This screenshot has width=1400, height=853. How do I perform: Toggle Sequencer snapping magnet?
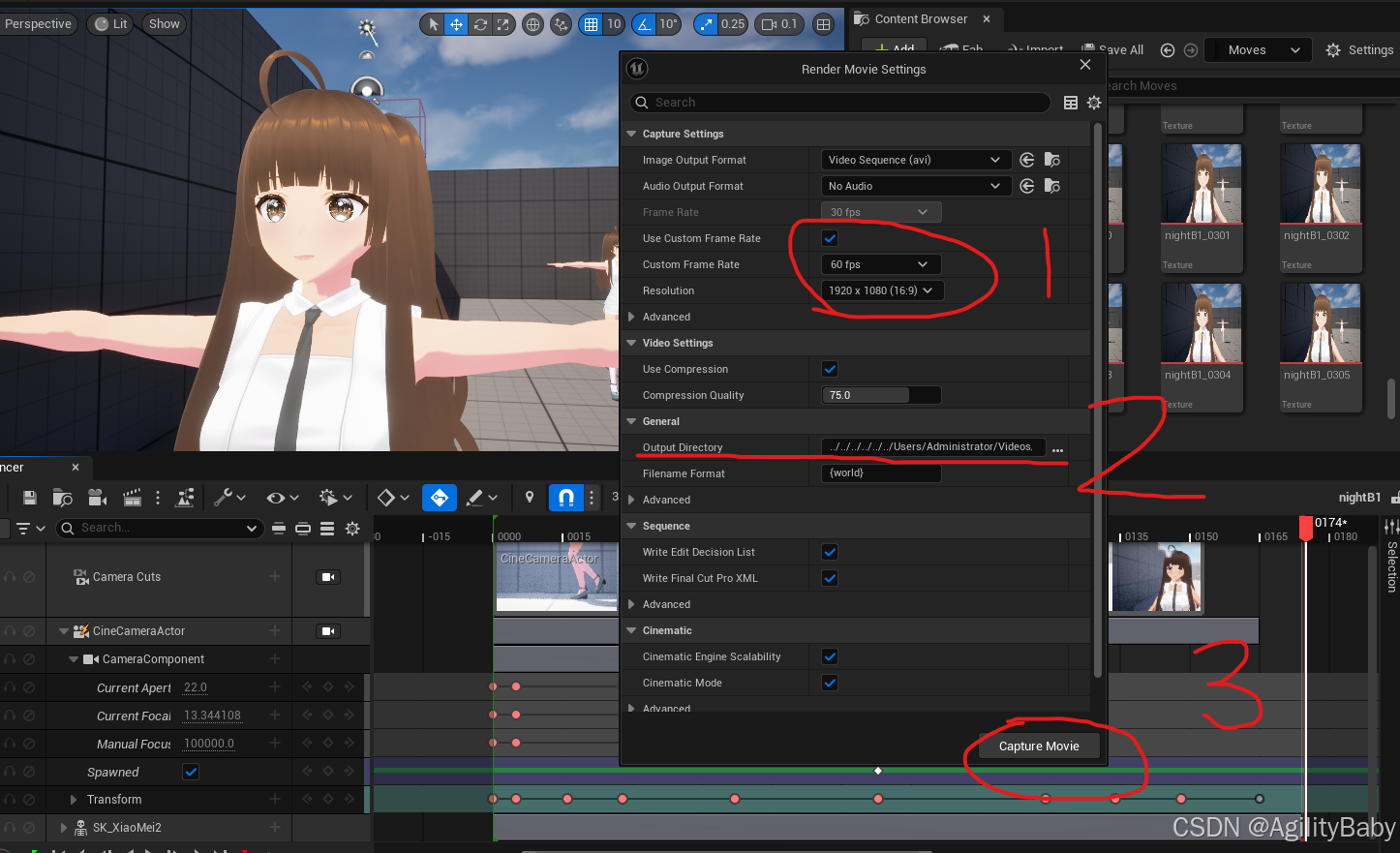(566, 498)
